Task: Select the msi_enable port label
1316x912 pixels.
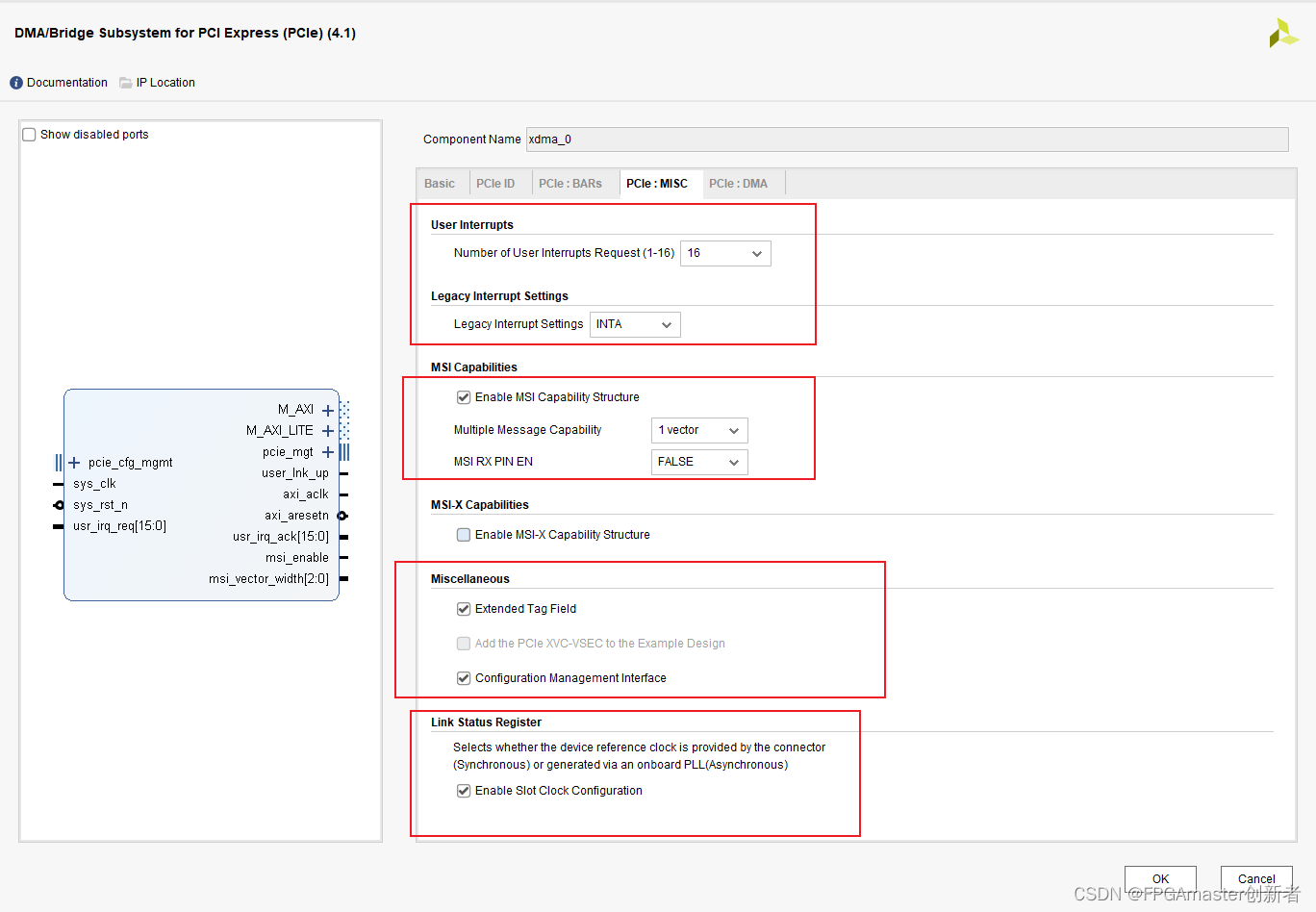Action: [297, 558]
